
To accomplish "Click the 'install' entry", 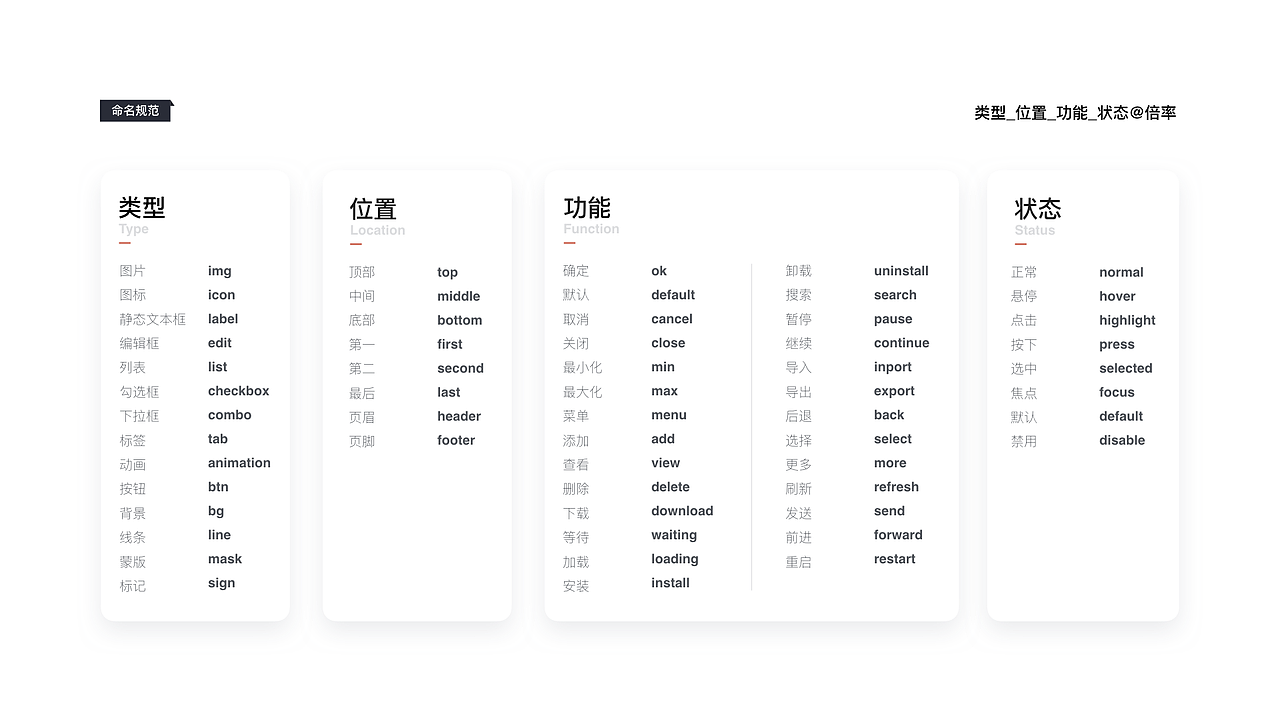I will pyautogui.click(x=670, y=583).
